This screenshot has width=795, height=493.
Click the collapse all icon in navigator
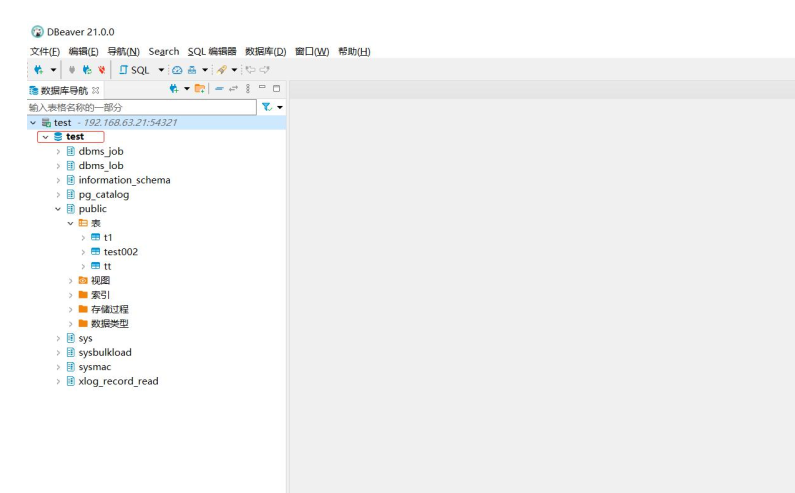tap(219, 89)
